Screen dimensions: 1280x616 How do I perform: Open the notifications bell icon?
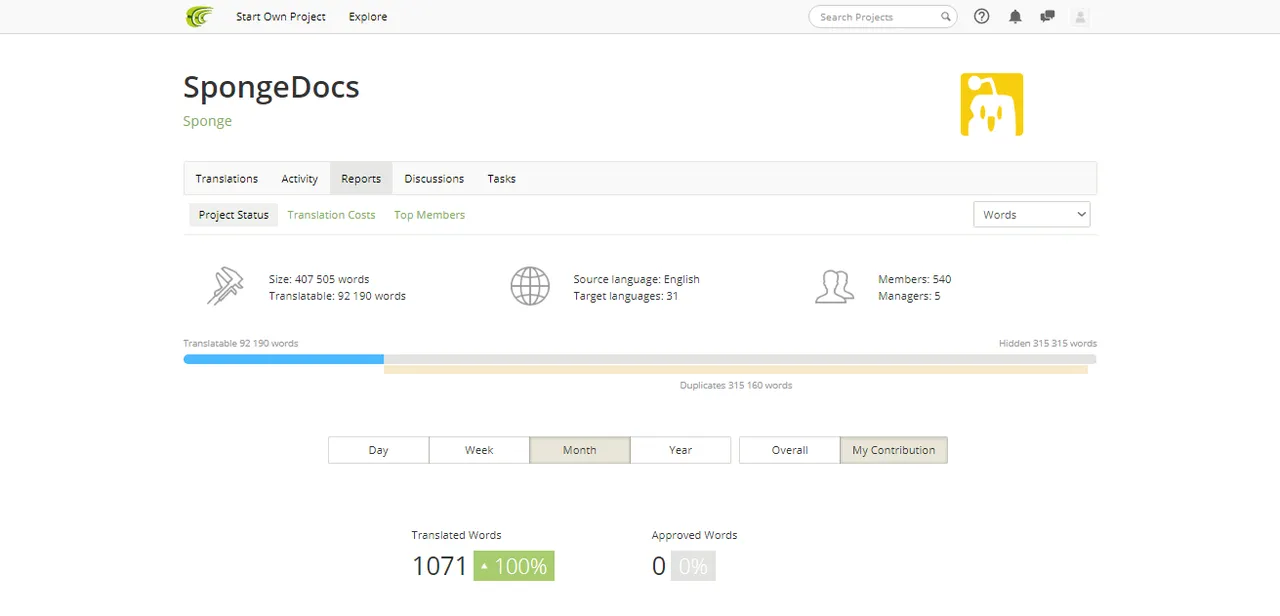pos(1015,17)
